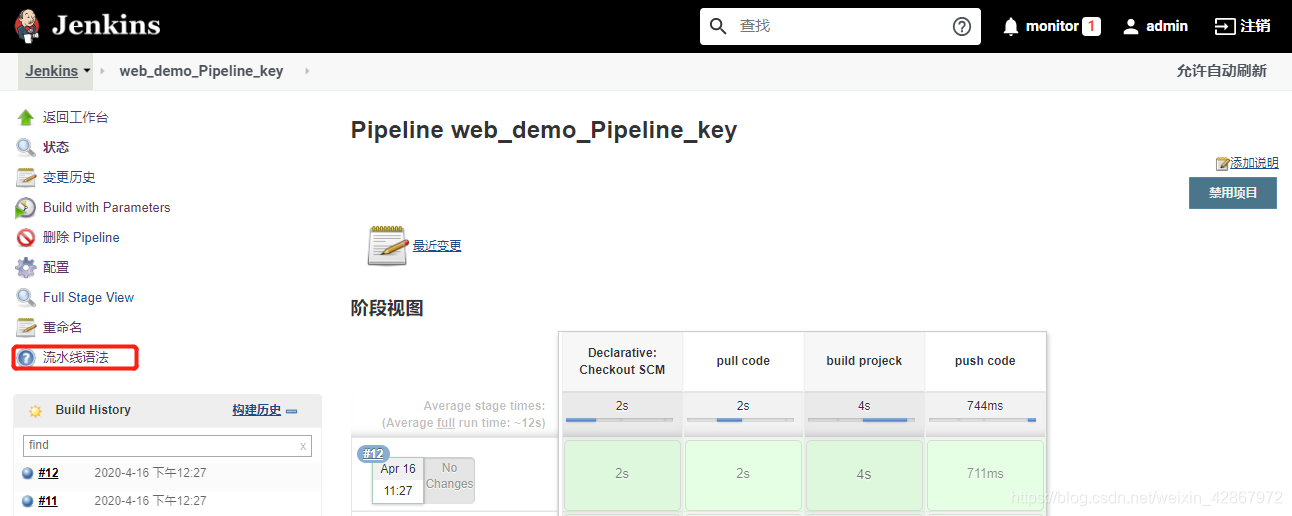Click the search magnifier icon
This screenshot has height=516, width=1292.
click(718, 26)
